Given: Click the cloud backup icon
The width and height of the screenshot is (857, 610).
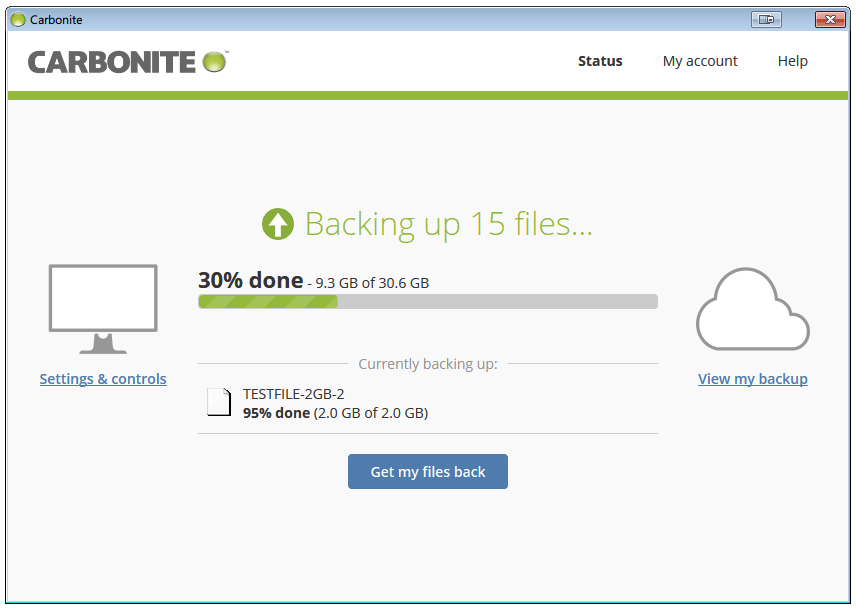Looking at the screenshot, I should pyautogui.click(x=753, y=309).
